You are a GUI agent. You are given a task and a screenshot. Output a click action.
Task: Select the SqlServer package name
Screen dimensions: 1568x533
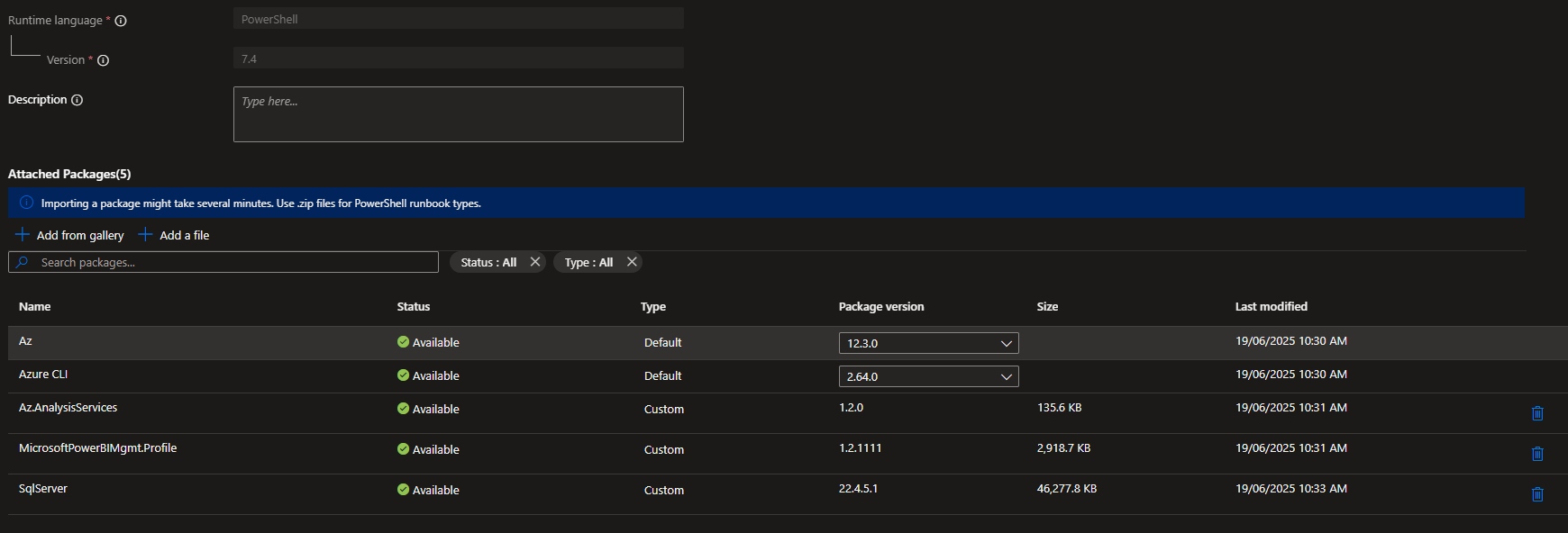point(43,489)
